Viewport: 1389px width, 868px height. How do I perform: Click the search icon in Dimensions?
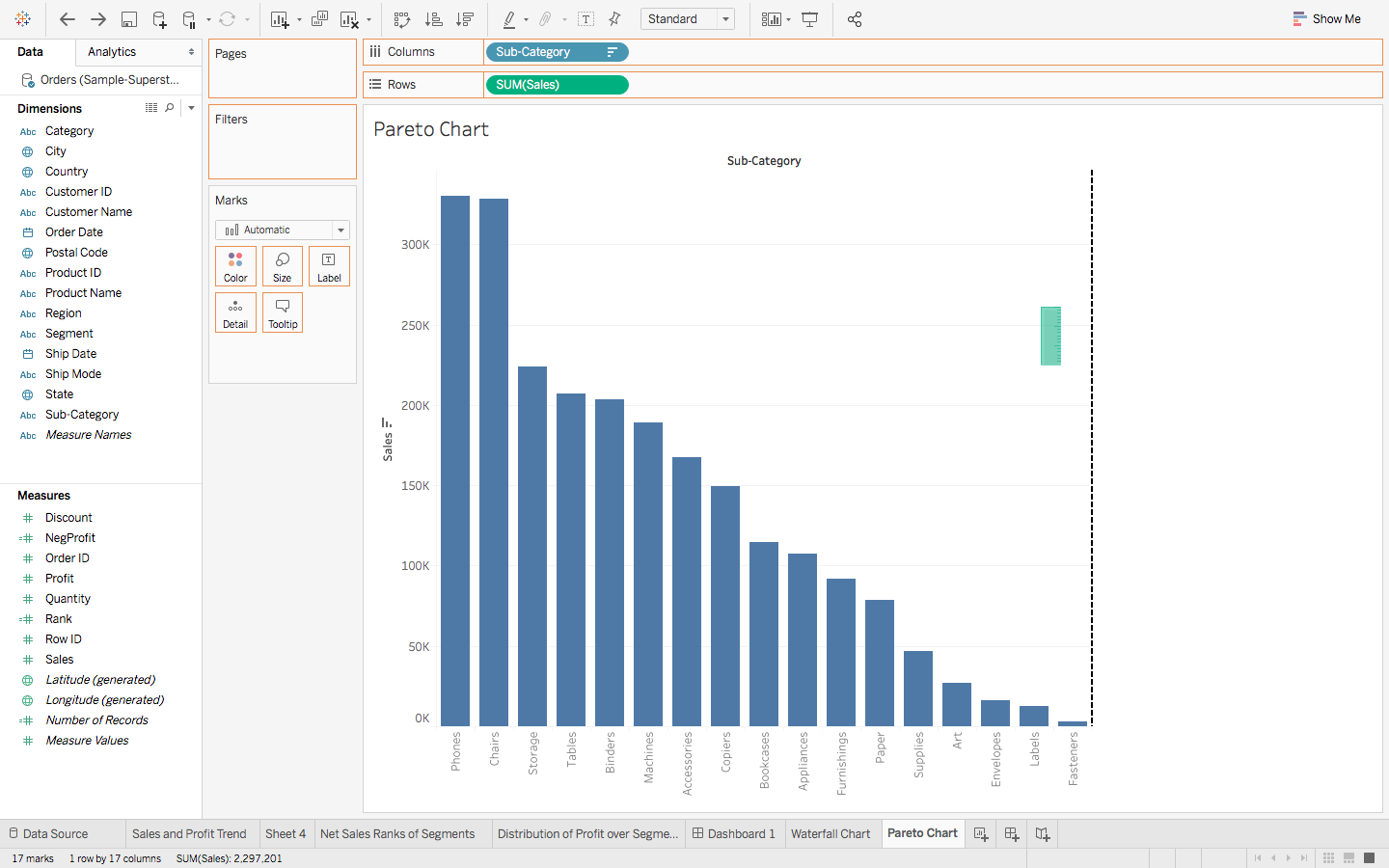tap(170, 108)
